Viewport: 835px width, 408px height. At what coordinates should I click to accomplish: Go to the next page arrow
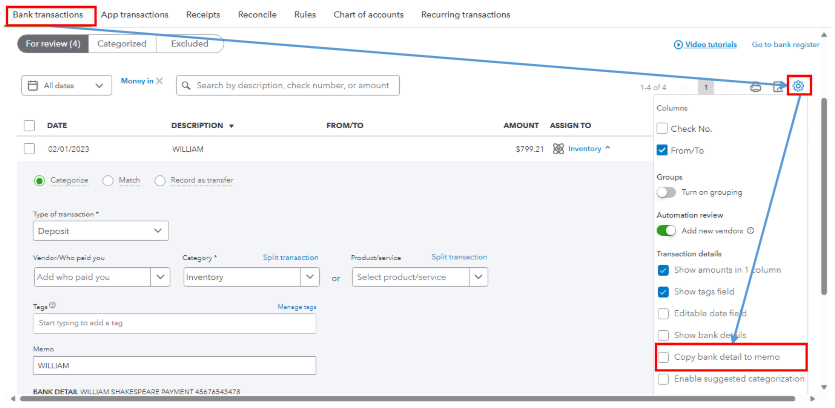(x=727, y=87)
